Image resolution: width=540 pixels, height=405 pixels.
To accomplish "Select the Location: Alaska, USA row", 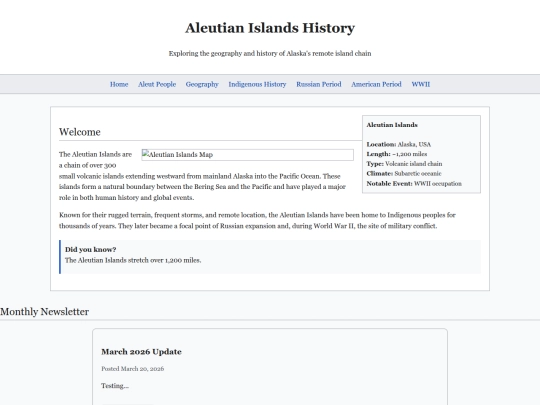I will [x=398, y=144].
